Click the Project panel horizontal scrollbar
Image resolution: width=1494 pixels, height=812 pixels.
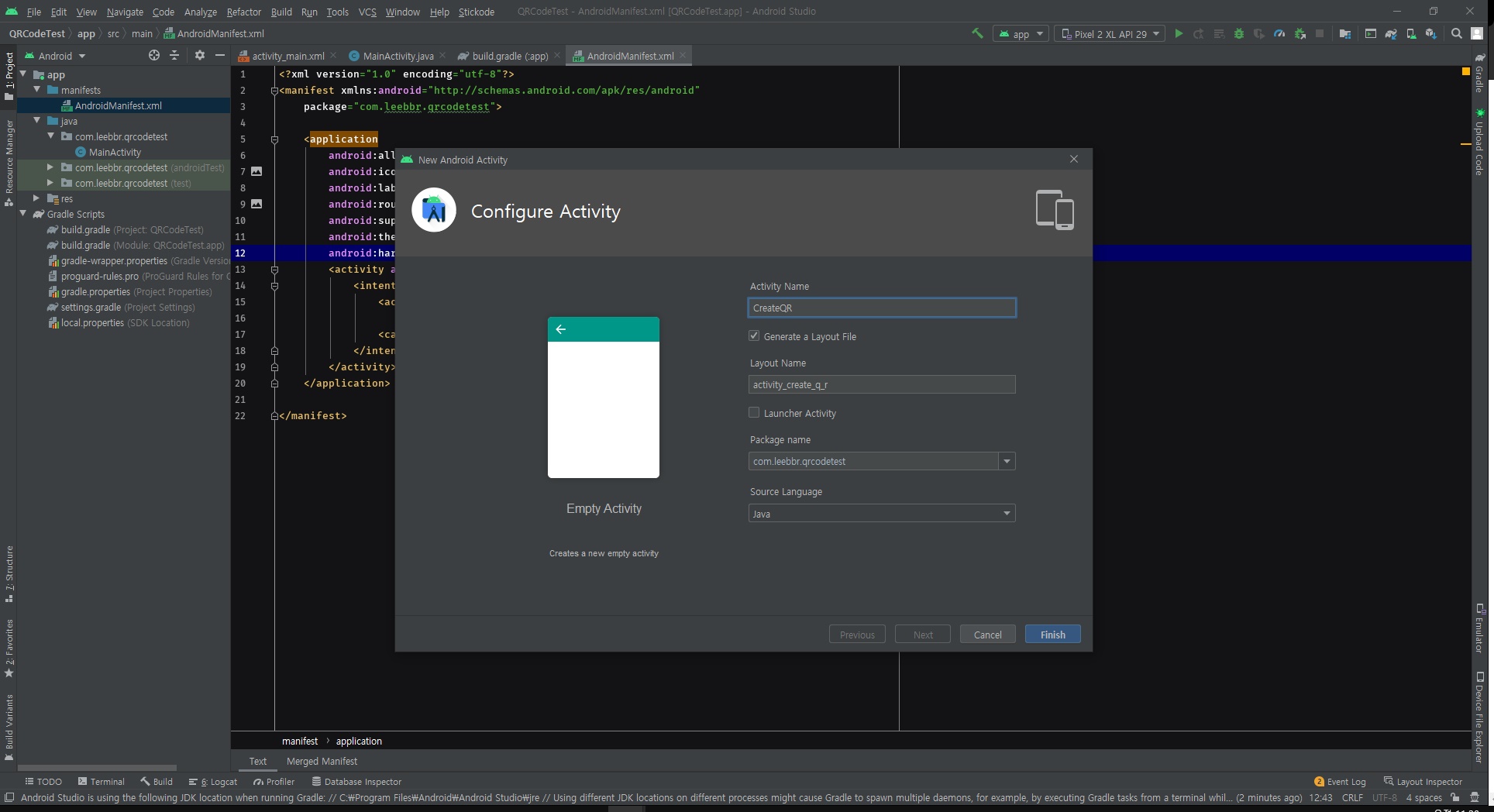[x=97, y=767]
